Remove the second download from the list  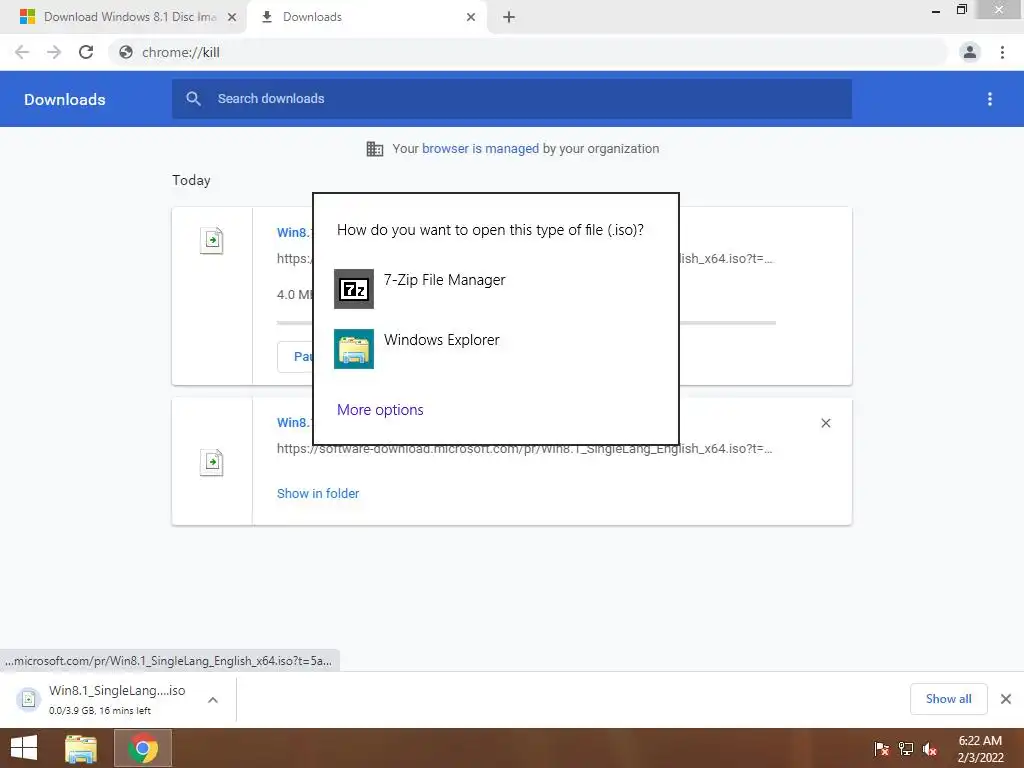(x=825, y=423)
